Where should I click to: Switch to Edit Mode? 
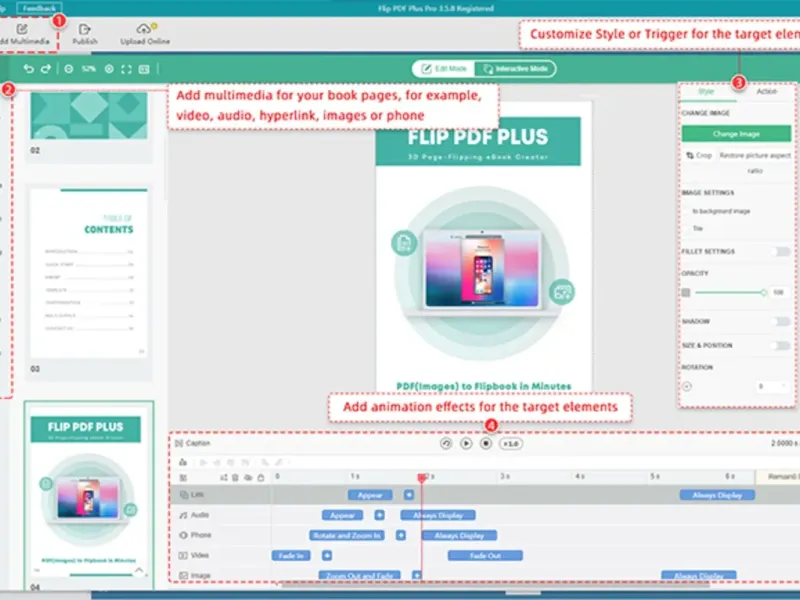tap(444, 68)
